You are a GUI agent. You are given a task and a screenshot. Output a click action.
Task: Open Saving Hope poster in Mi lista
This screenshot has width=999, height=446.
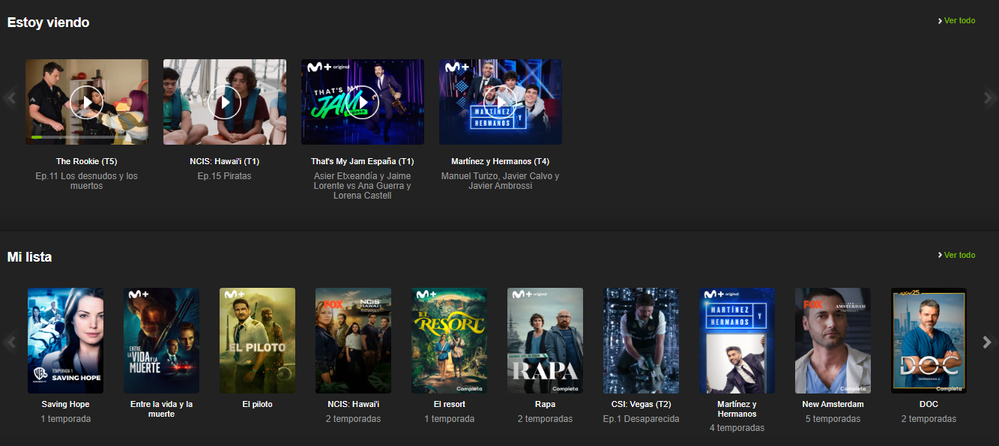coord(66,340)
